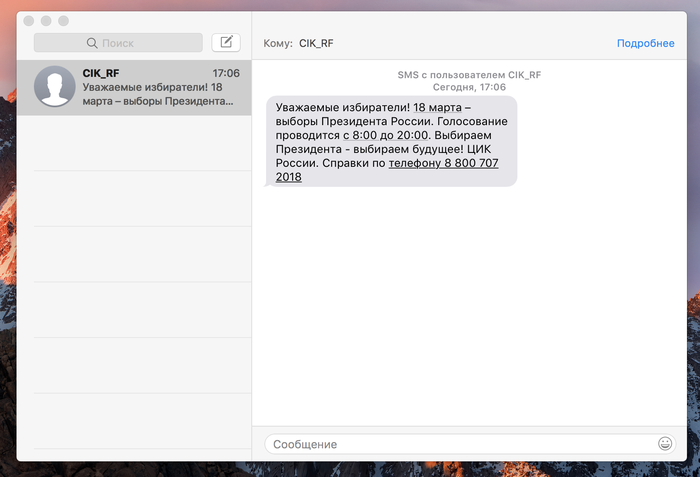The height and width of the screenshot is (477, 700).
Task: Open Подробнее conversation details
Action: click(x=646, y=43)
